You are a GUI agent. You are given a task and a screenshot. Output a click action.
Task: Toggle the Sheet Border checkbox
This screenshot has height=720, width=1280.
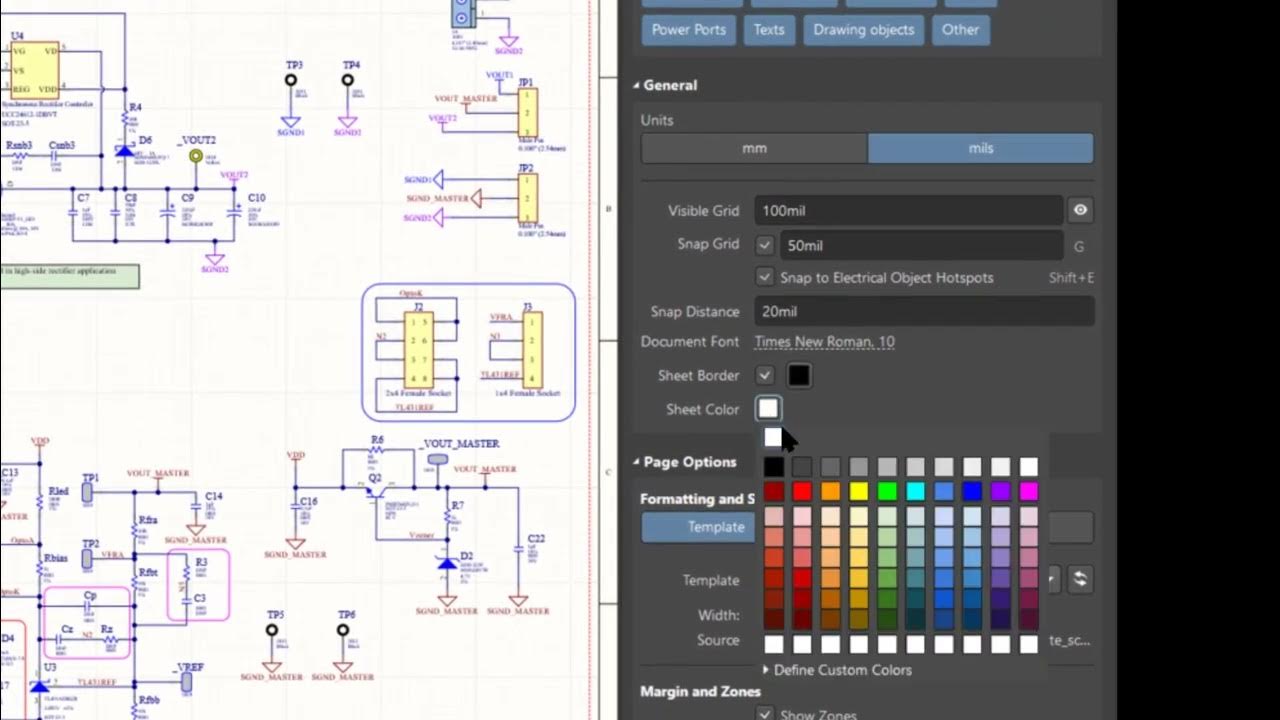click(765, 375)
